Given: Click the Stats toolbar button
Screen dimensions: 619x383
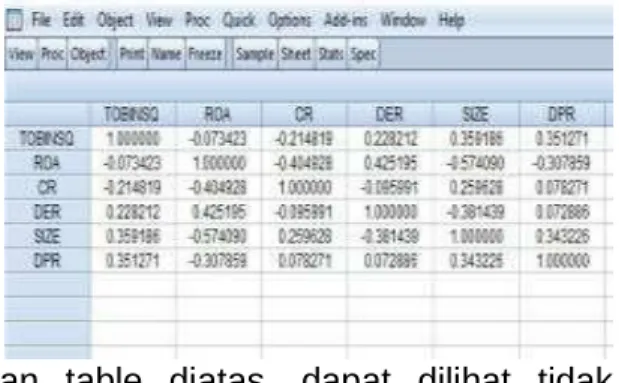Looking at the screenshot, I should tap(331, 54).
